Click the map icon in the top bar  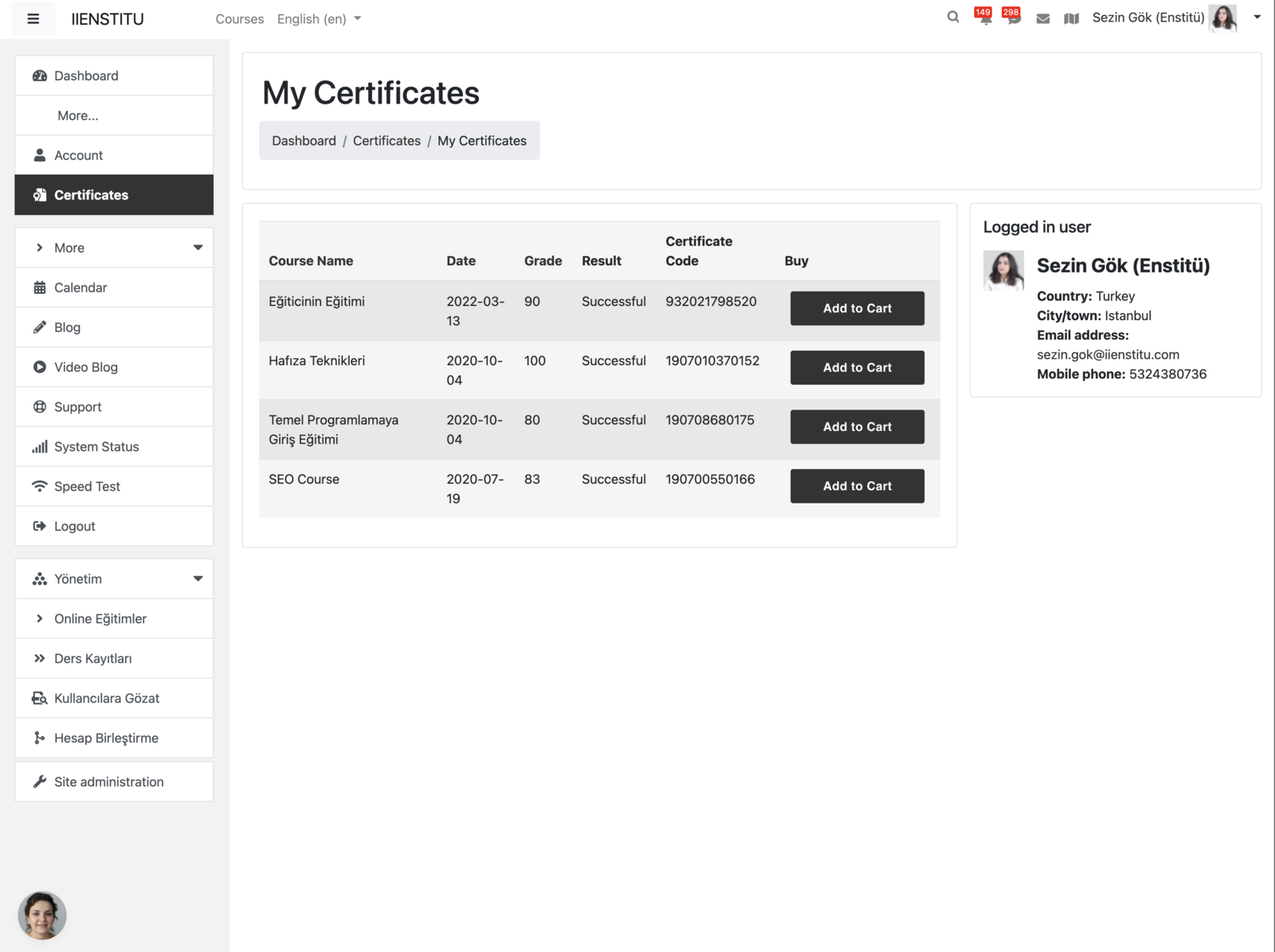coord(1071,18)
